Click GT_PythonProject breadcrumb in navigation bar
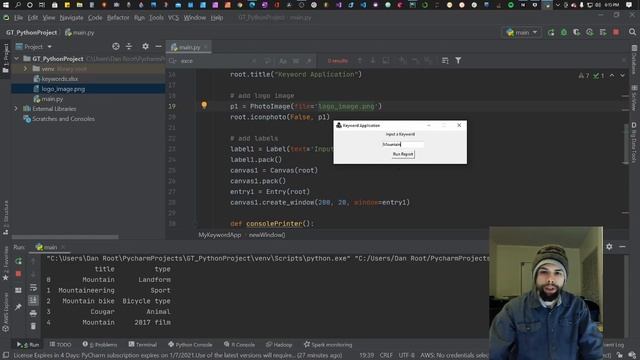640x360 pixels. point(31,32)
